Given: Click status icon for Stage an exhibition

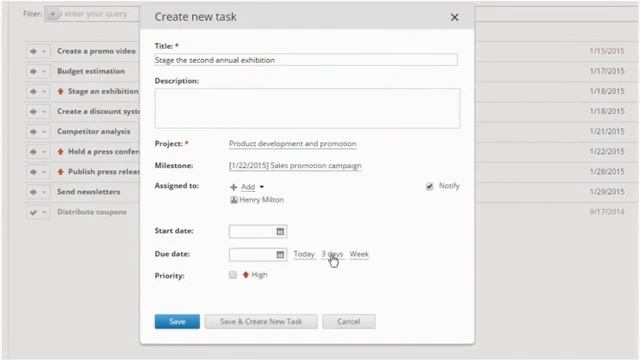Looking at the screenshot, I should [33, 91].
